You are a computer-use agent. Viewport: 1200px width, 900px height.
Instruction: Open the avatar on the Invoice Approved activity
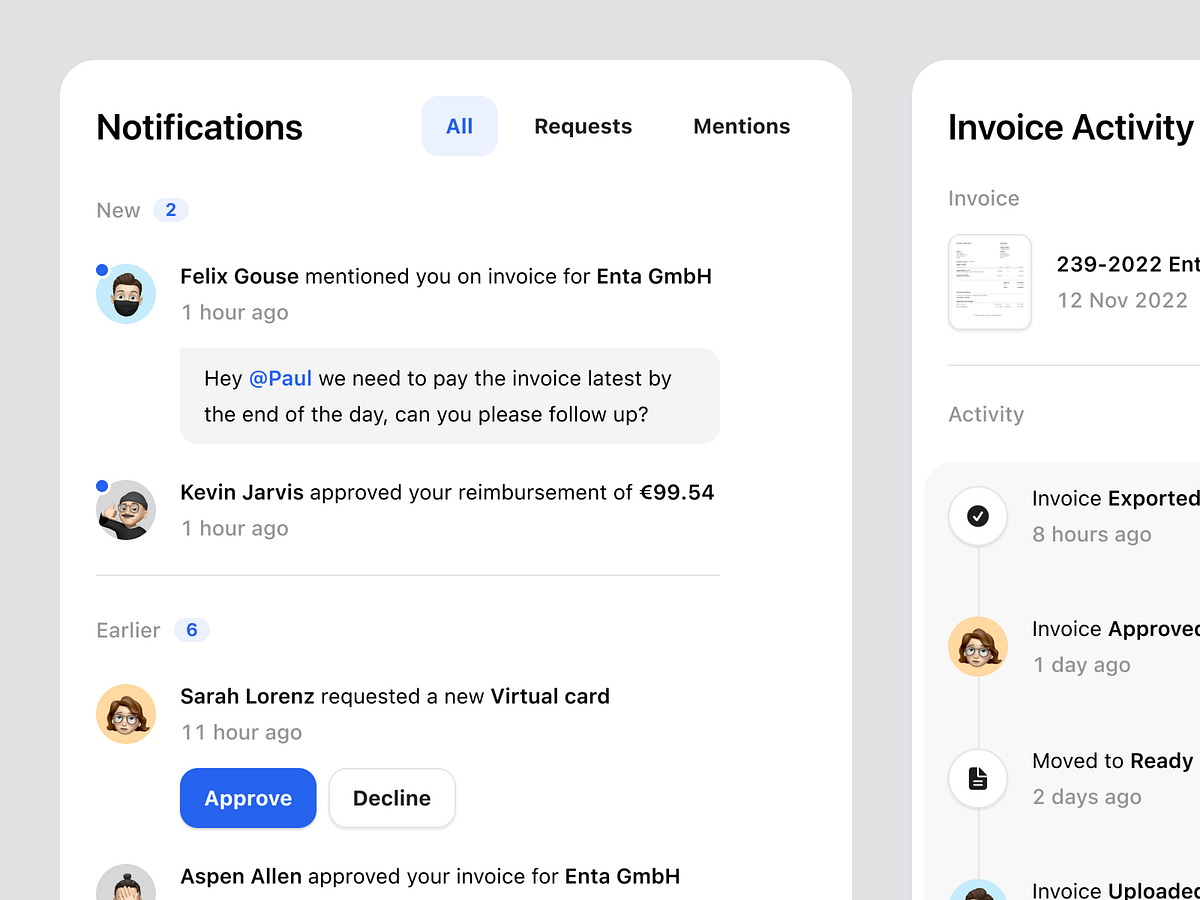click(x=977, y=647)
